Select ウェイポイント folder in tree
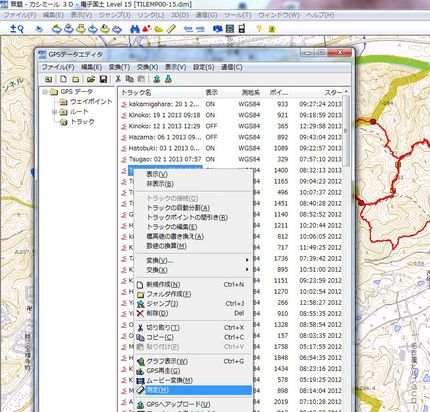 [x=91, y=101]
